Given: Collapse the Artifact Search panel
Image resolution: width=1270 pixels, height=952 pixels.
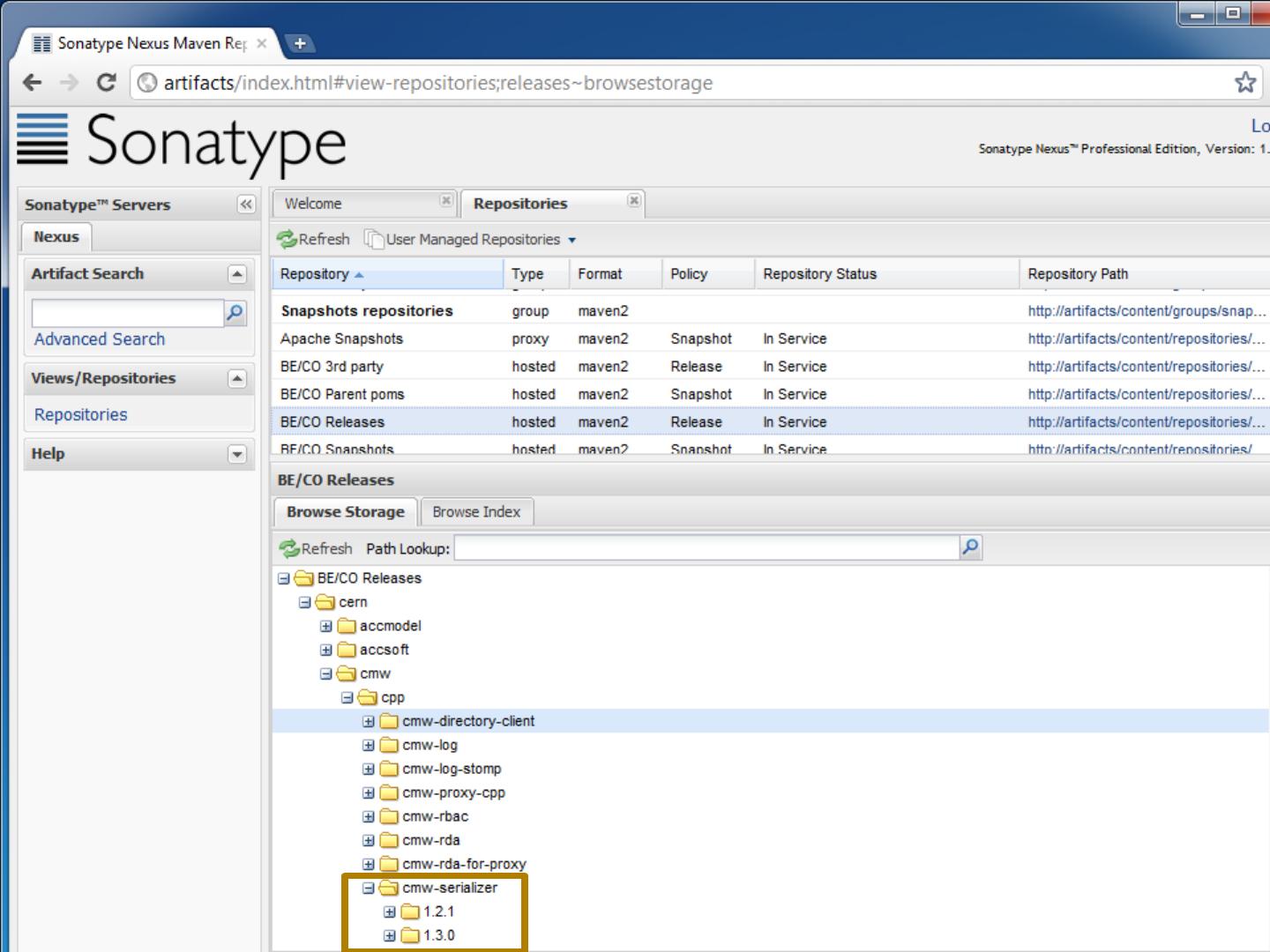Looking at the screenshot, I should 236,274.
